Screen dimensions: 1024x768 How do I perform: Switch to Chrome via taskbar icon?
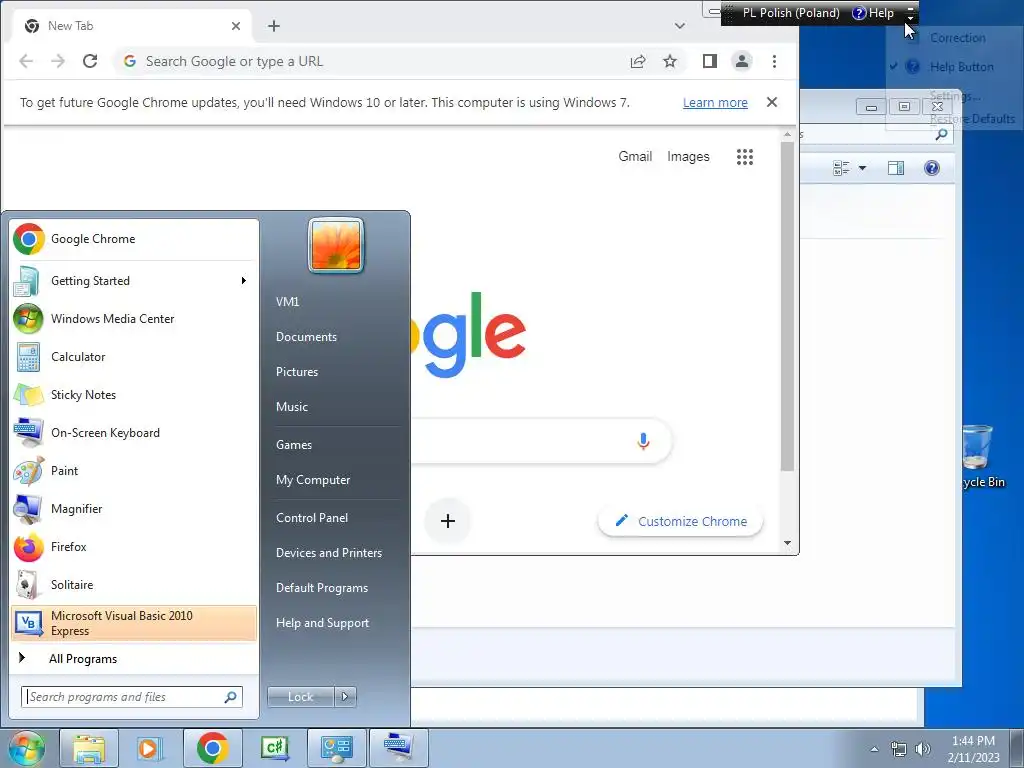[212, 748]
